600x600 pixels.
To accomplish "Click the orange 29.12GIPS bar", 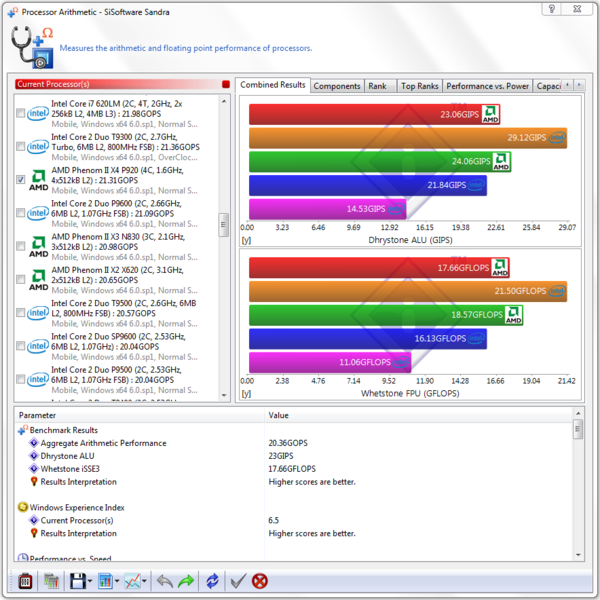I will (408, 138).
